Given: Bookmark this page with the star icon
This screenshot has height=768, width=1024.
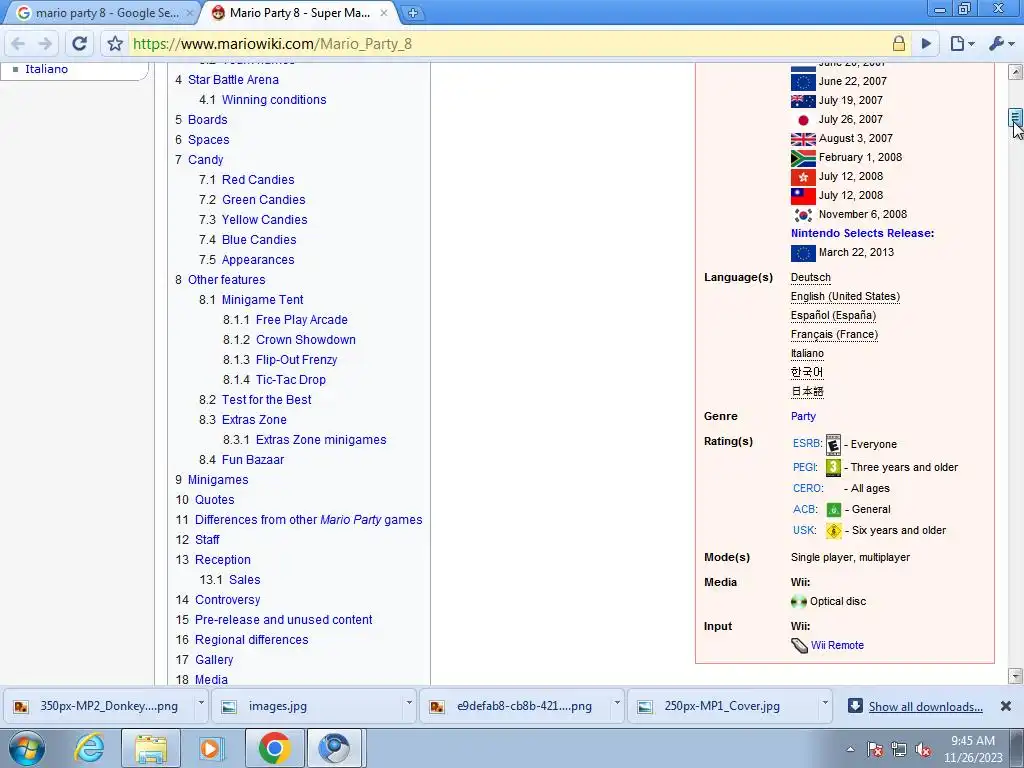Looking at the screenshot, I should (x=115, y=44).
